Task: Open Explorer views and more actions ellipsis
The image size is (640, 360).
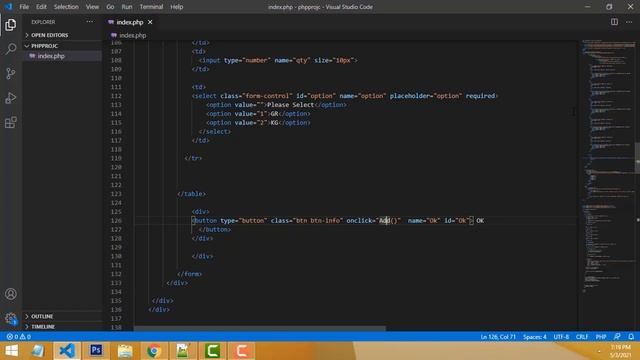Action: (89, 22)
